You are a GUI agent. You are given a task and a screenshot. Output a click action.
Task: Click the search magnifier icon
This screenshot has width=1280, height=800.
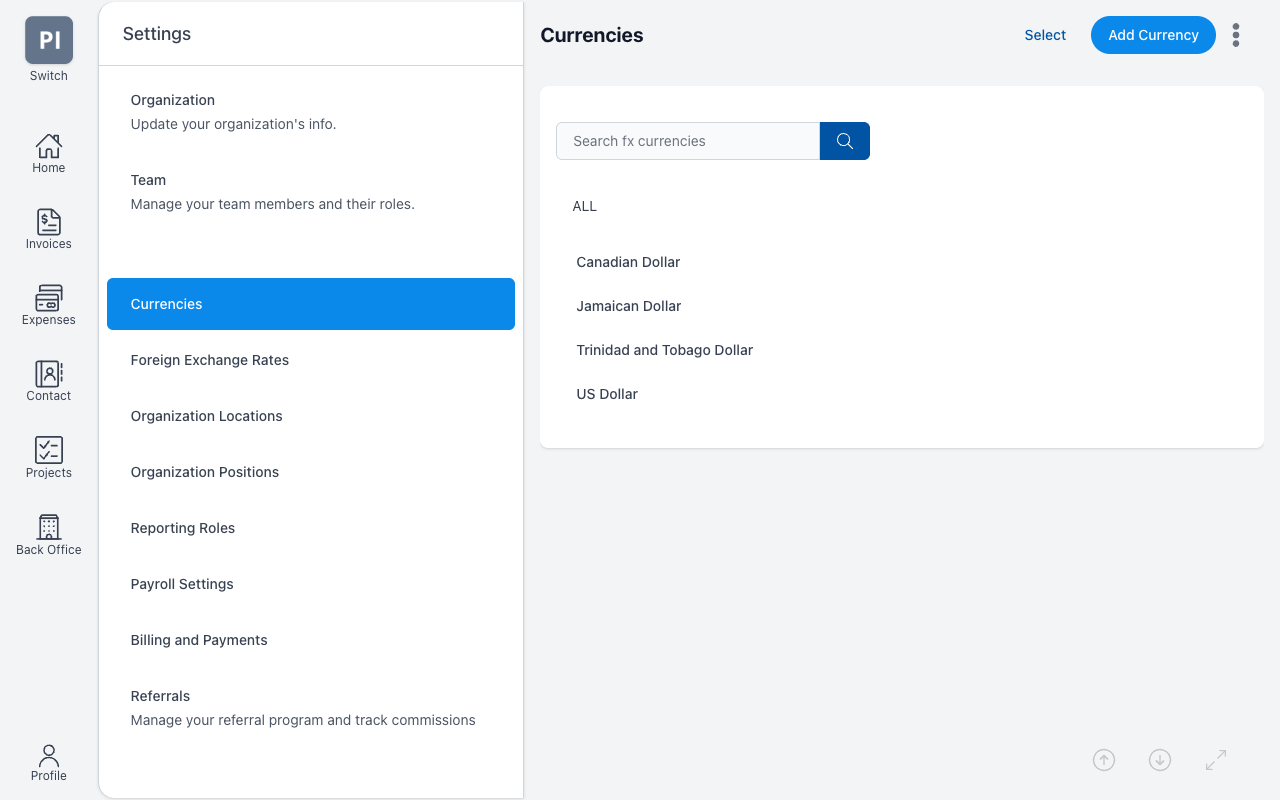click(845, 141)
